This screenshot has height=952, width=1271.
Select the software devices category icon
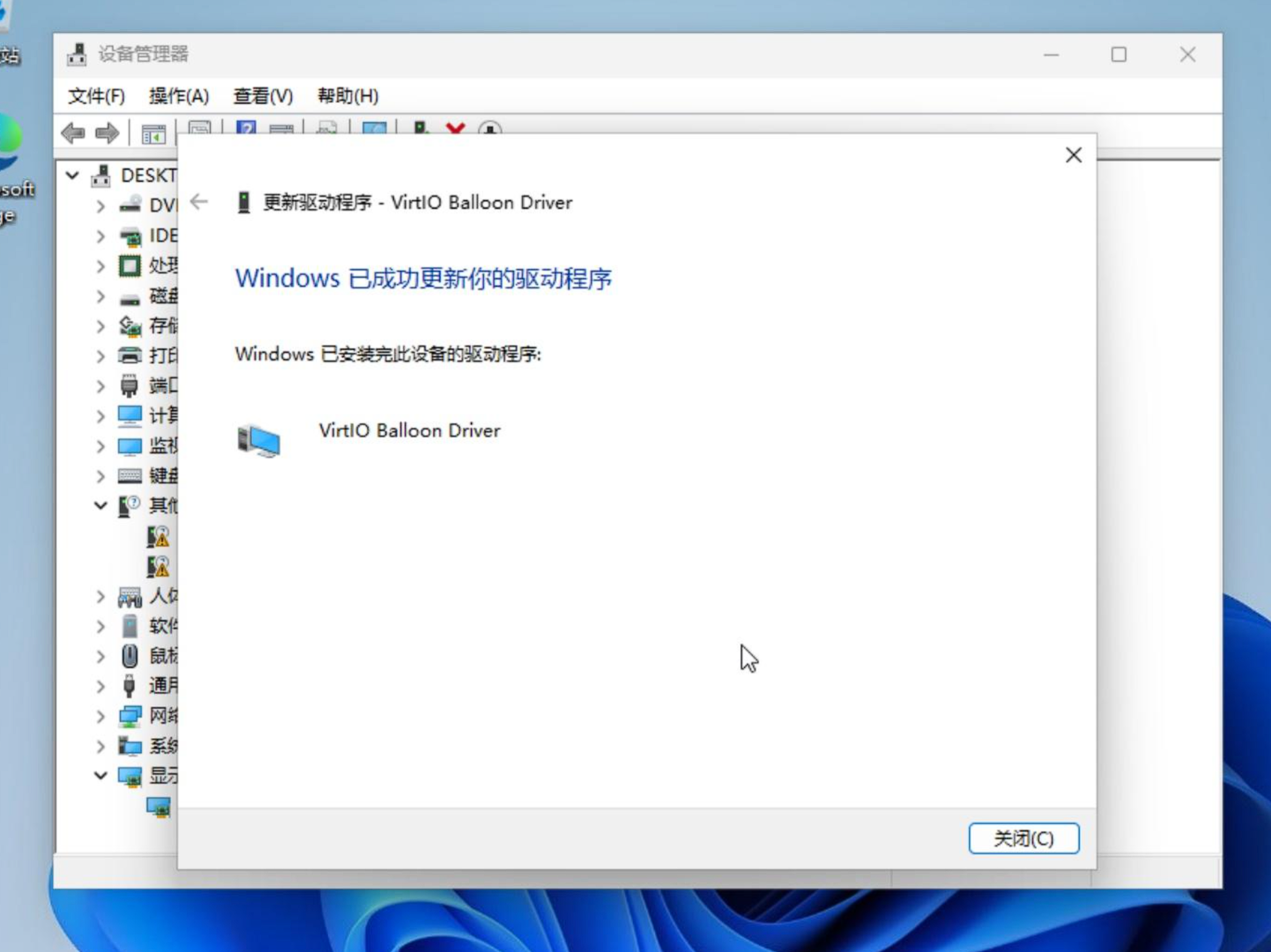[x=130, y=626]
